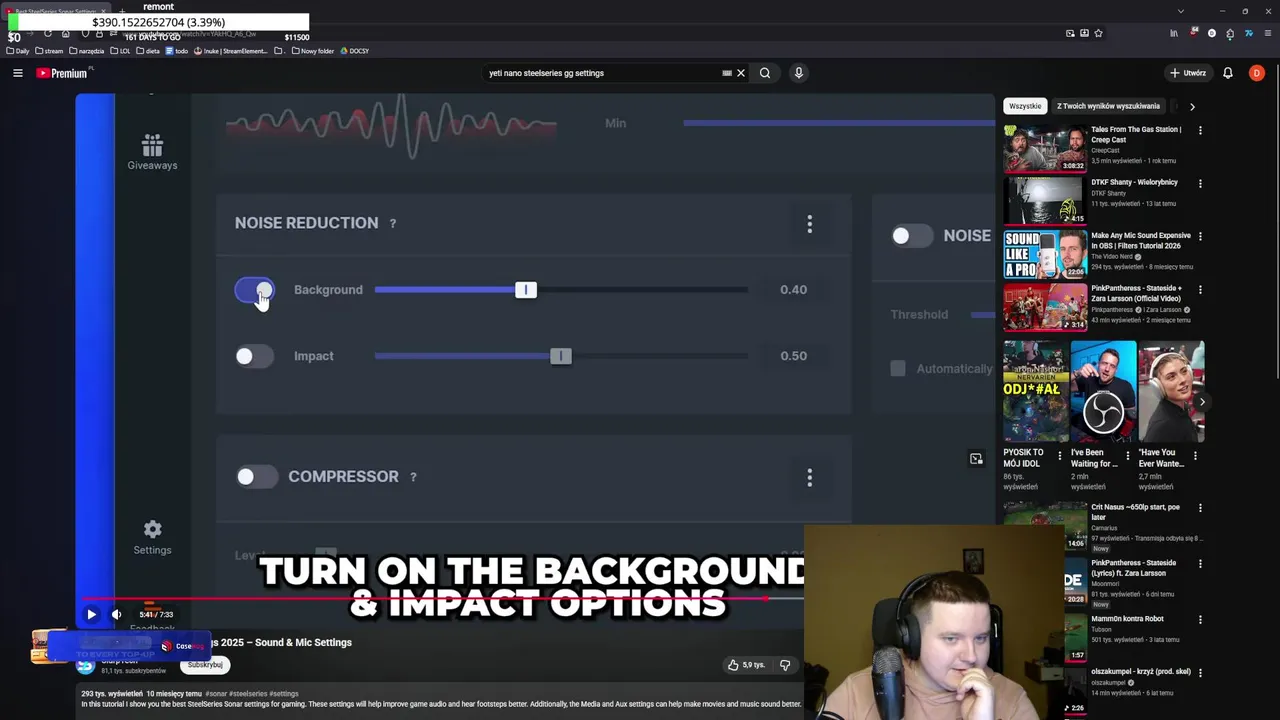The height and width of the screenshot is (720, 1280).
Task: Open Make Any Mic Sound Expensive video
Action: coord(1045,254)
